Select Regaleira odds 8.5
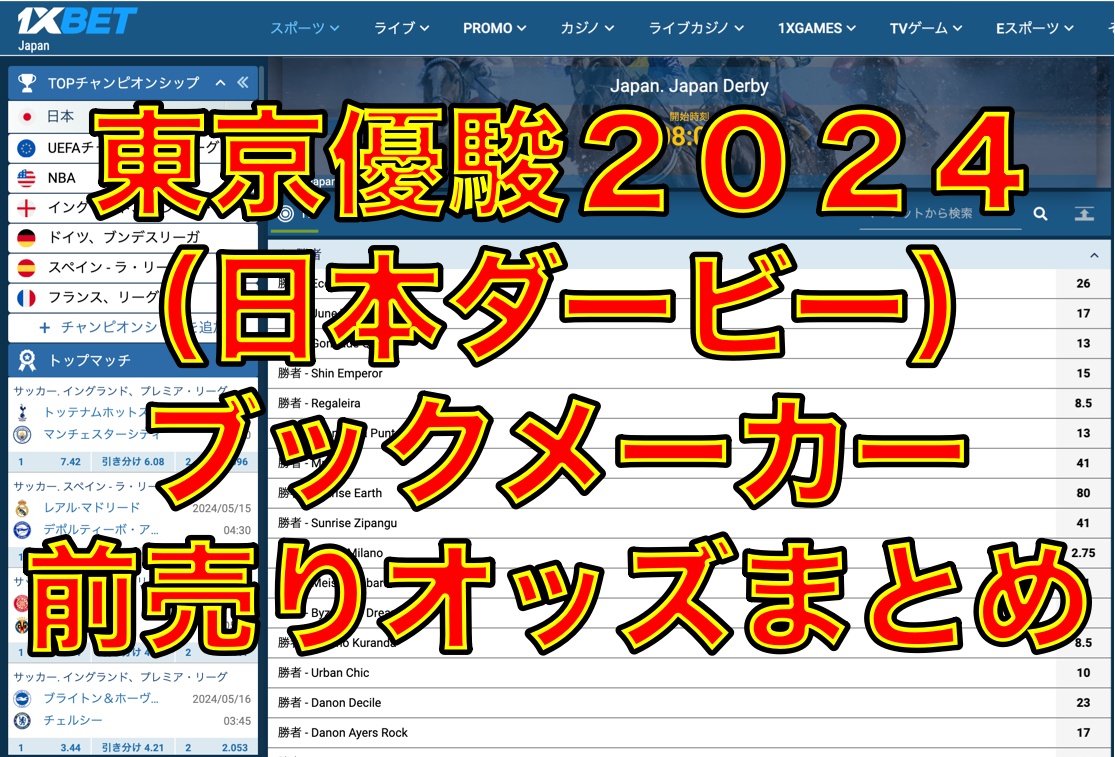 click(x=1083, y=403)
